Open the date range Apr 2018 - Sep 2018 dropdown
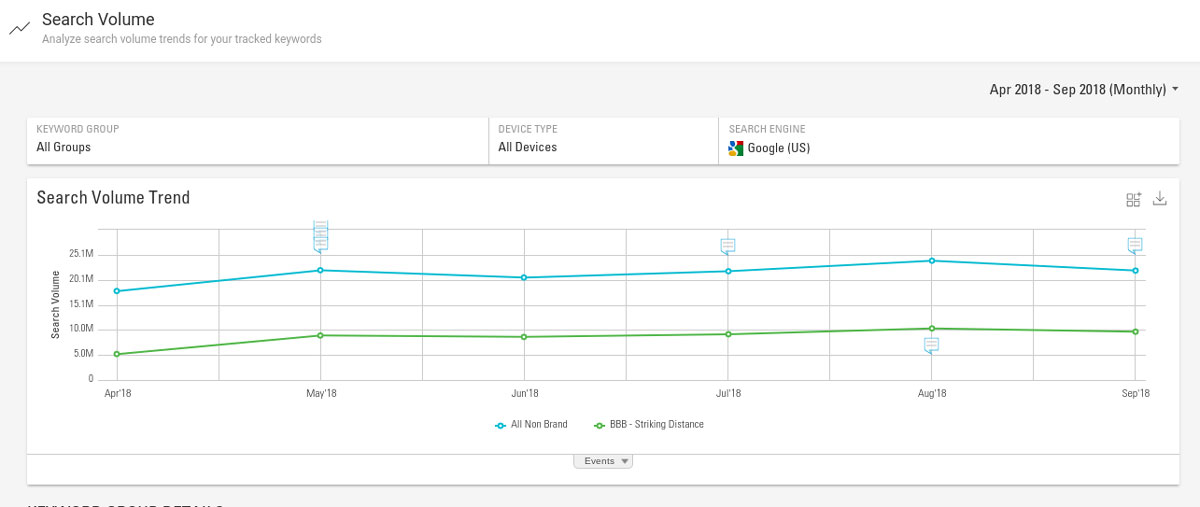 1084,90
